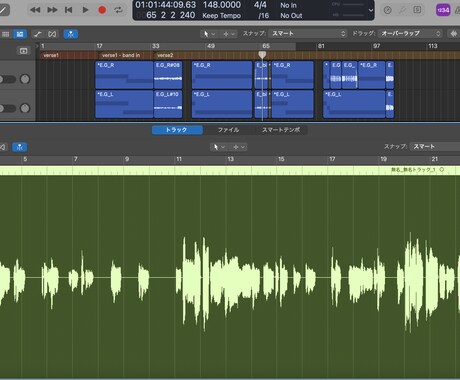Show automation with the curve icon
Image resolution: width=460 pixels, height=380 pixels.
(x=37, y=34)
